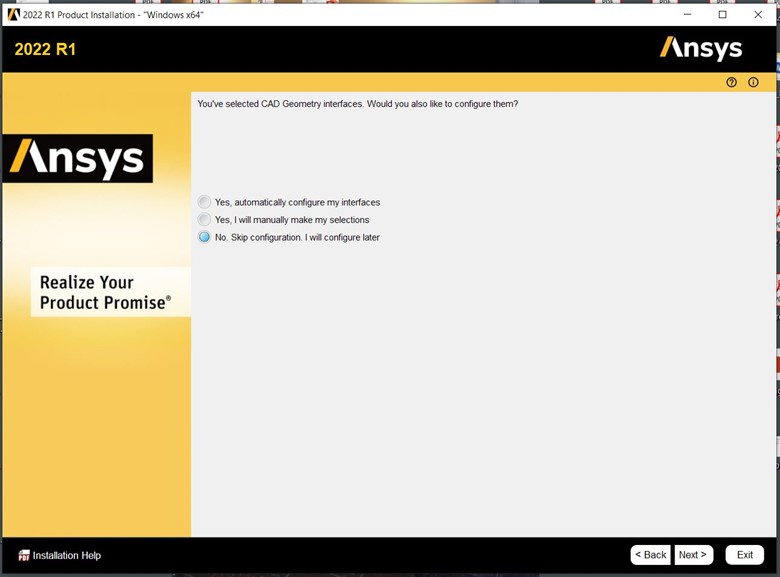This screenshot has width=780, height=577.
Task: Proceed with the Next button
Action: tap(693, 555)
